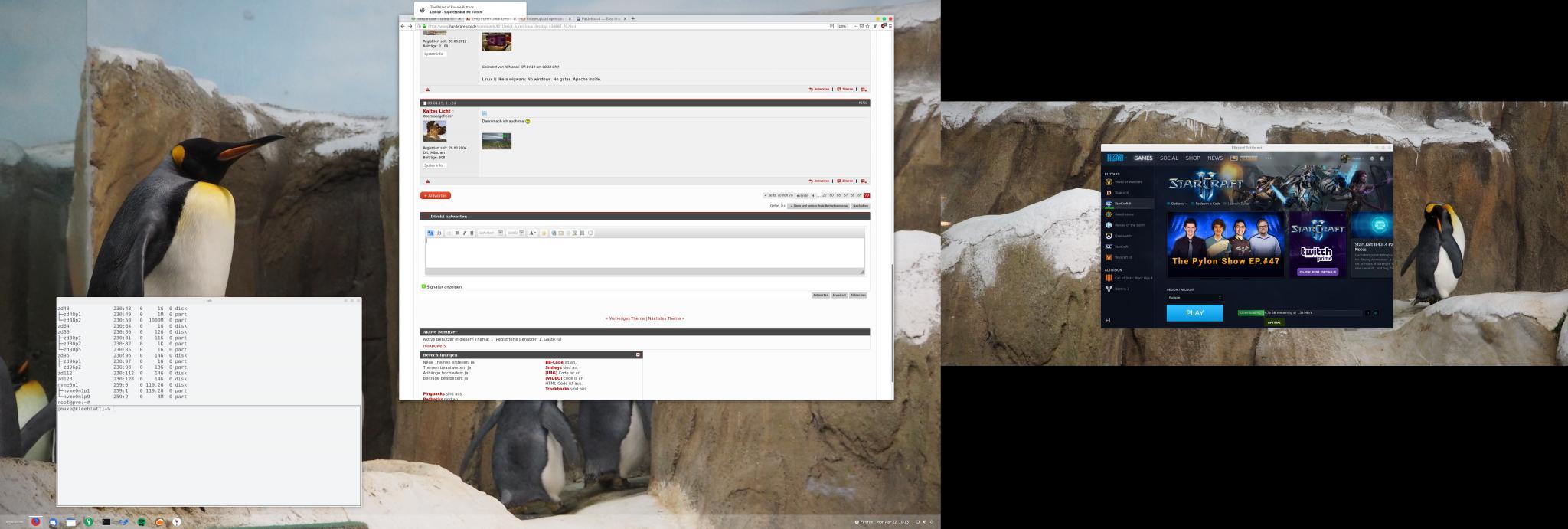
Task: Insert link icon in reply editor
Action: [554, 233]
